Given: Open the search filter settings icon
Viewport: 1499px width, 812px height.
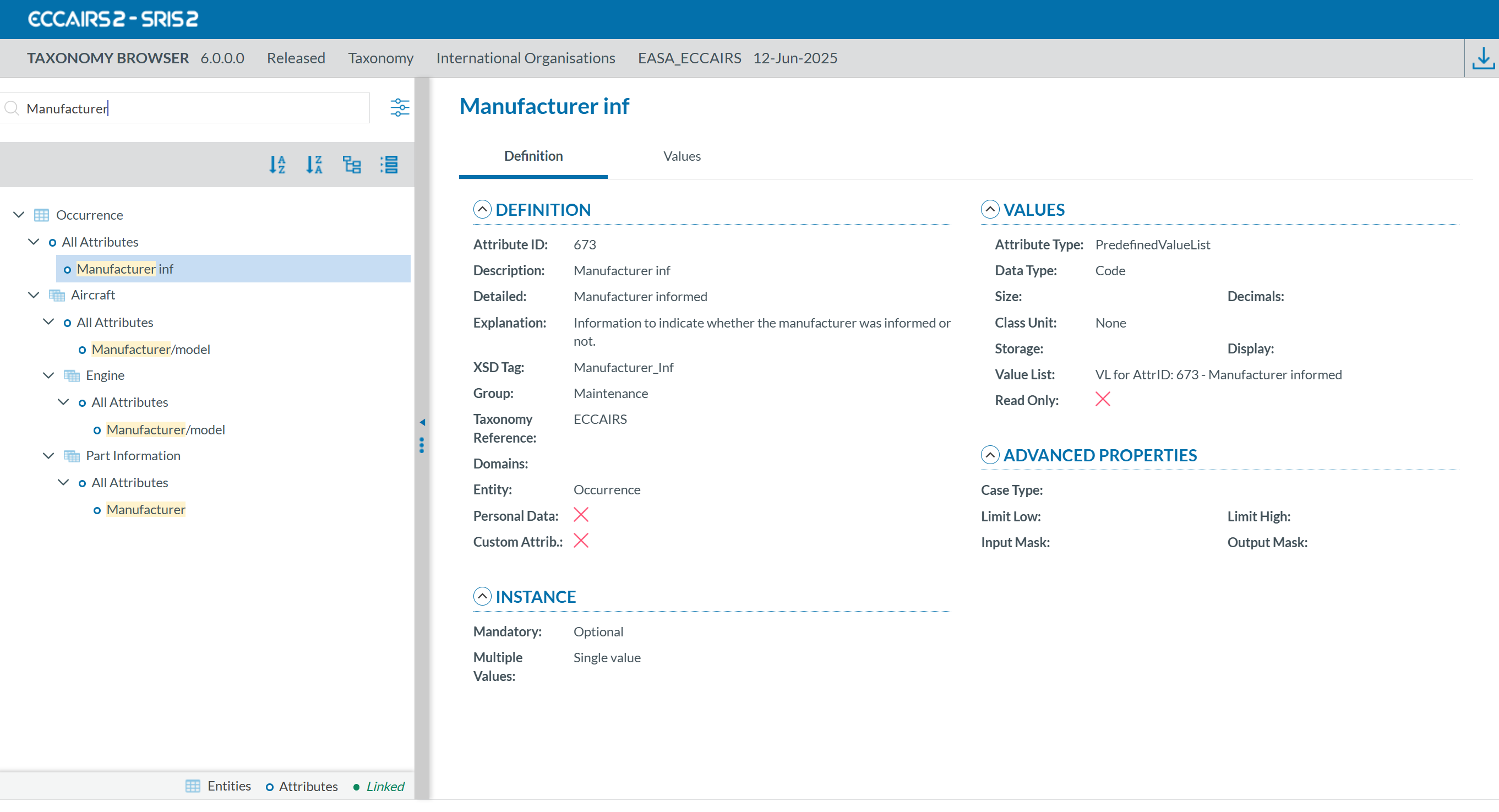Looking at the screenshot, I should point(399,108).
